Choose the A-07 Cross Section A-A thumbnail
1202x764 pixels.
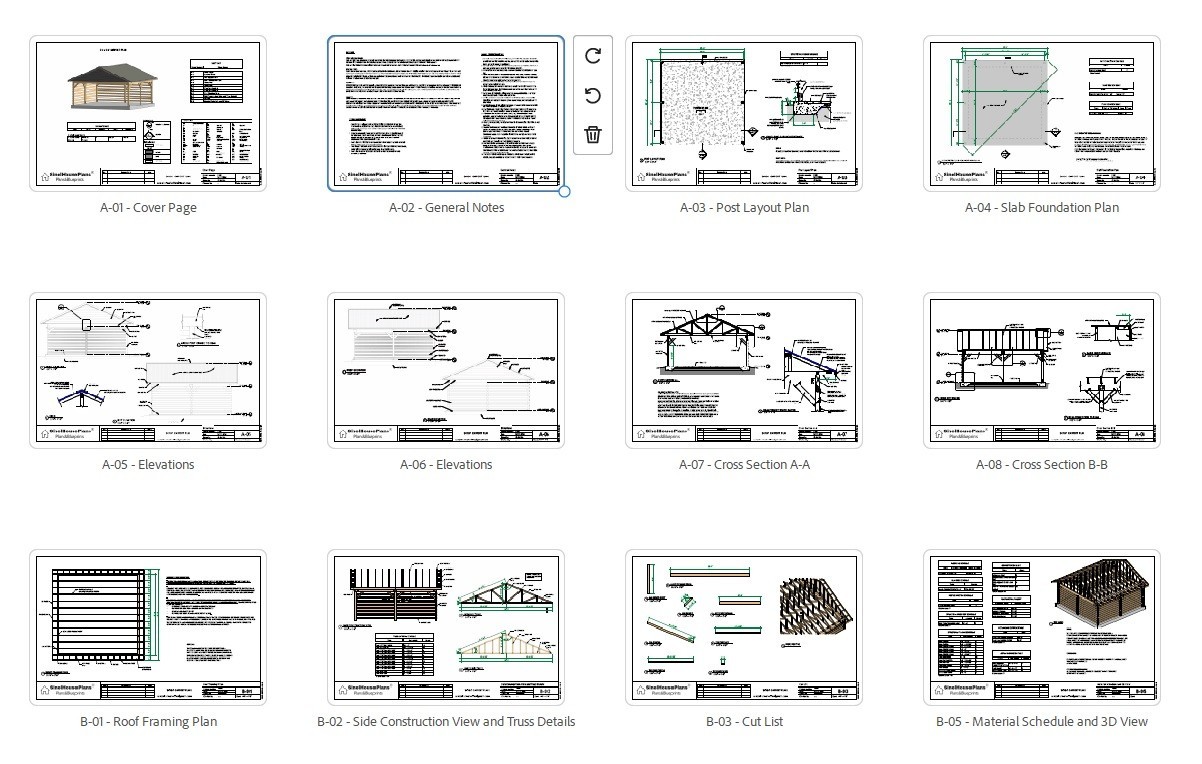pyautogui.click(x=744, y=370)
